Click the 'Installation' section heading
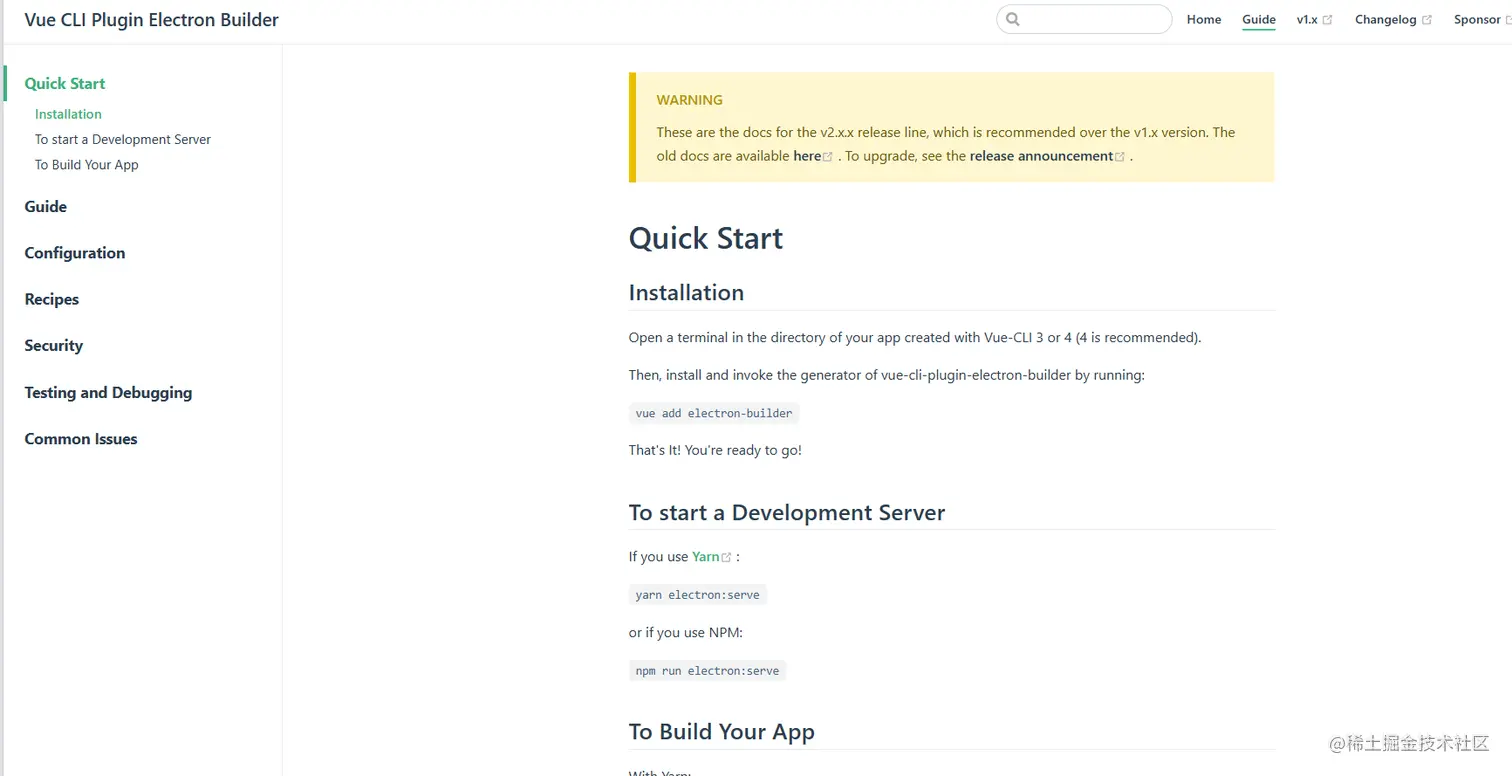The image size is (1512, 776). click(x=686, y=293)
